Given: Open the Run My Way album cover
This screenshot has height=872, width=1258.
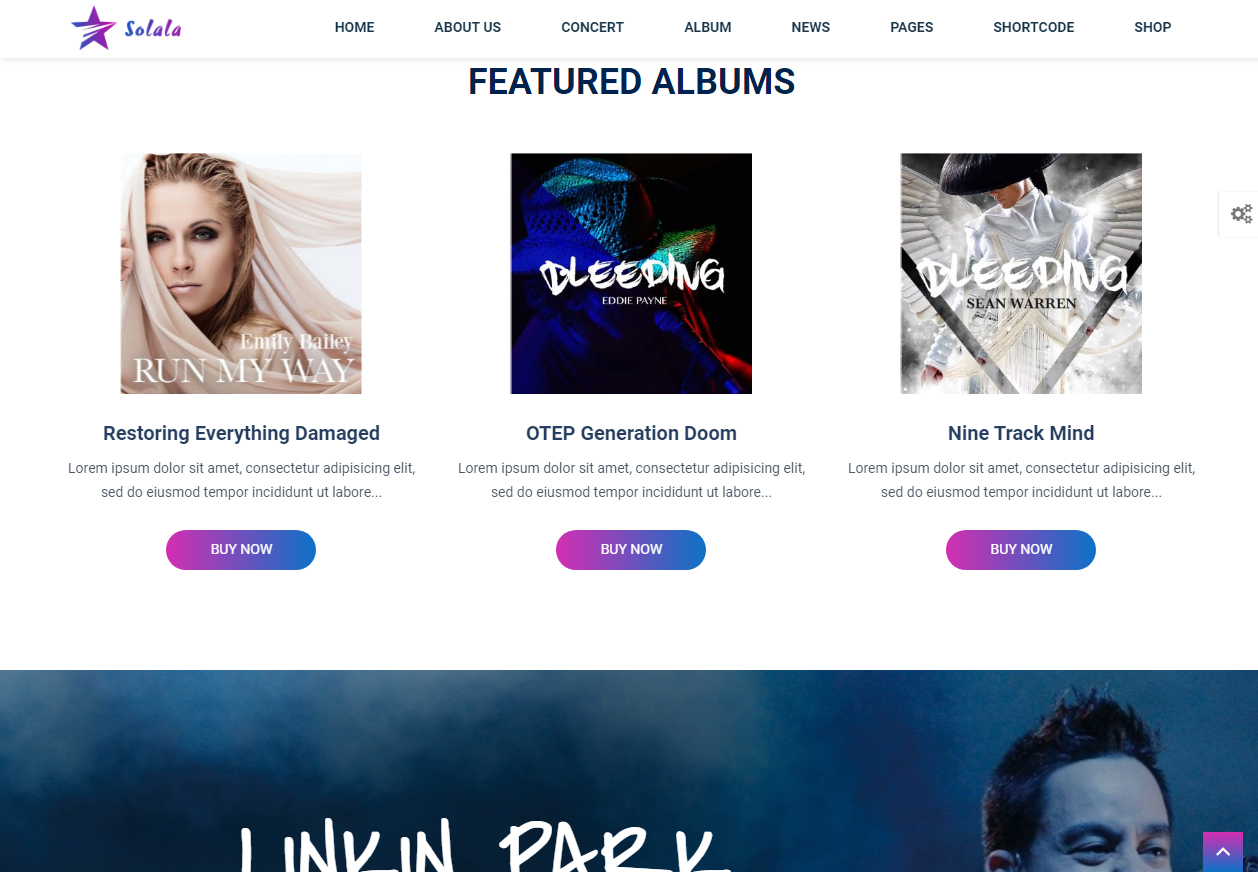Looking at the screenshot, I should coord(241,273).
